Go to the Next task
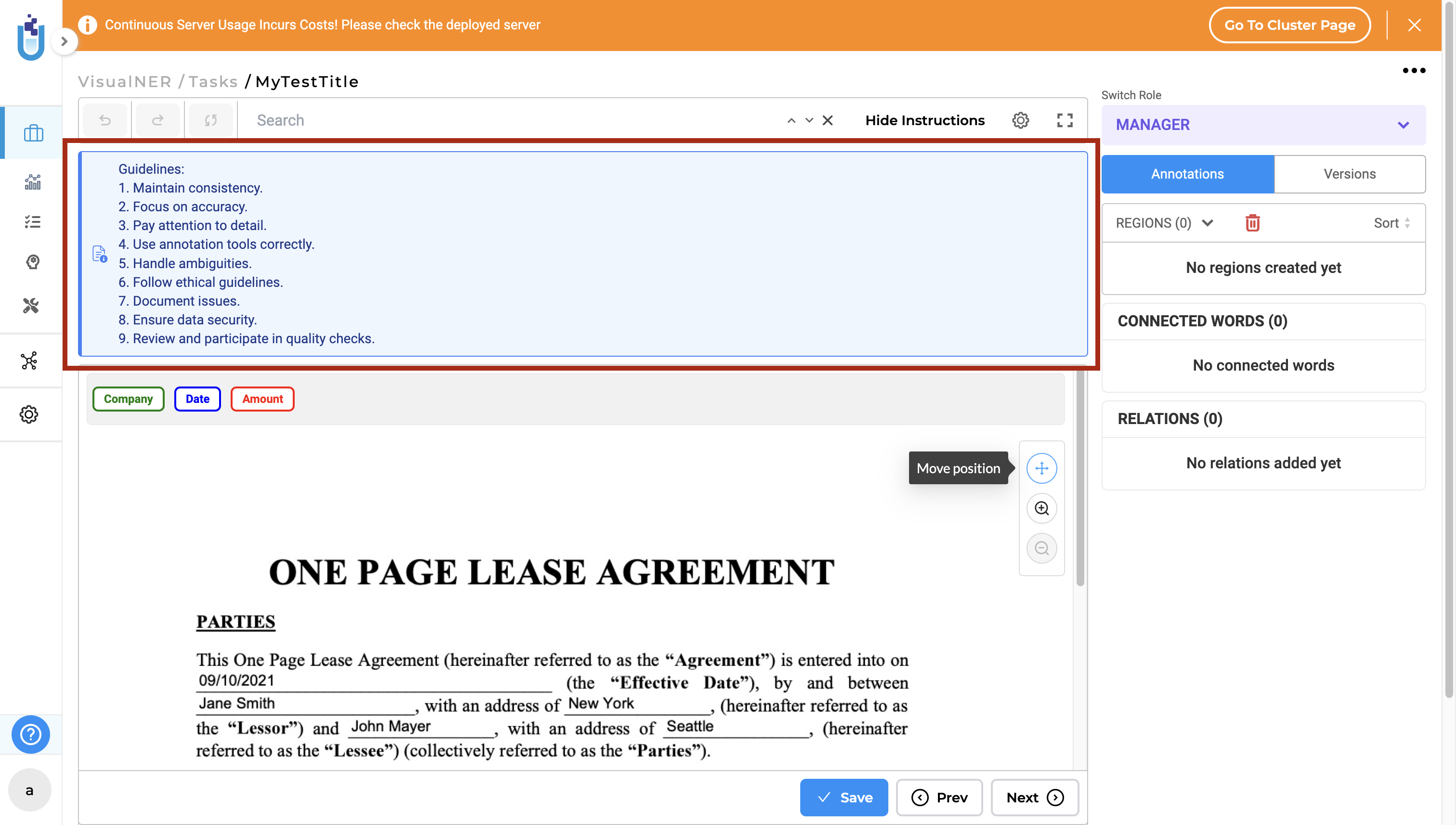 click(1034, 797)
